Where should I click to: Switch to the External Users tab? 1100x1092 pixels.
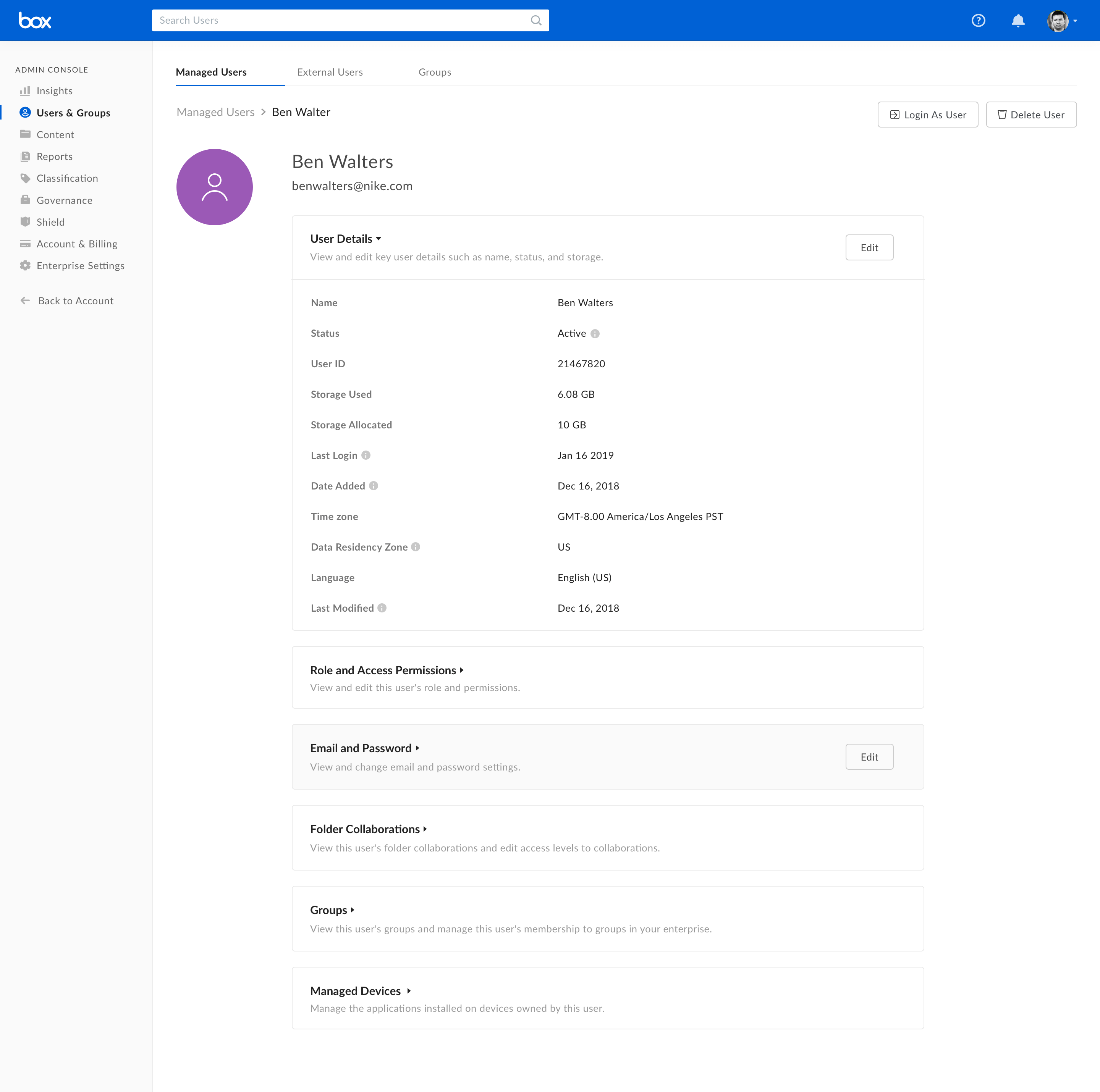(x=330, y=72)
